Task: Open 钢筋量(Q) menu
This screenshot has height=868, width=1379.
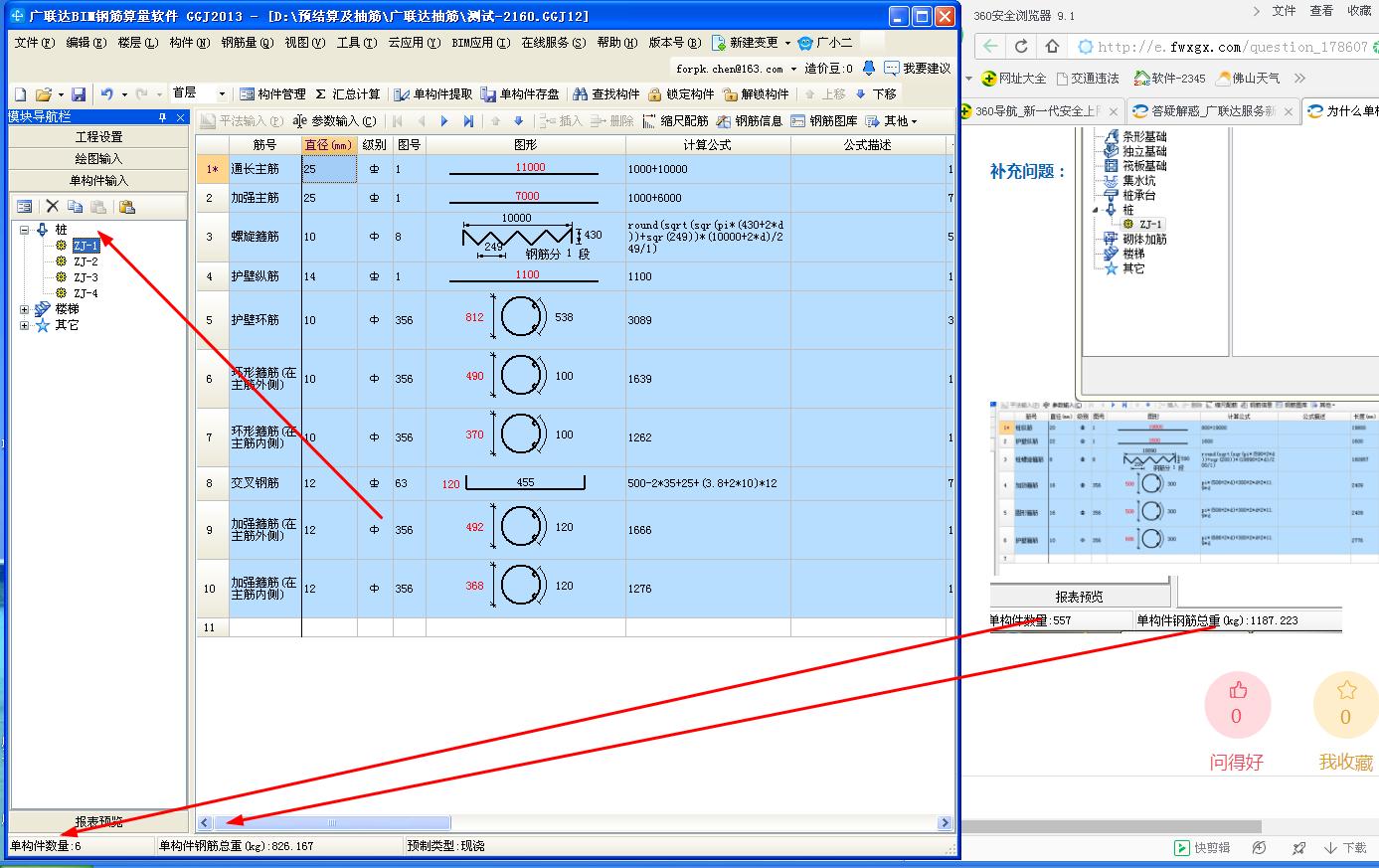Action: [x=246, y=43]
